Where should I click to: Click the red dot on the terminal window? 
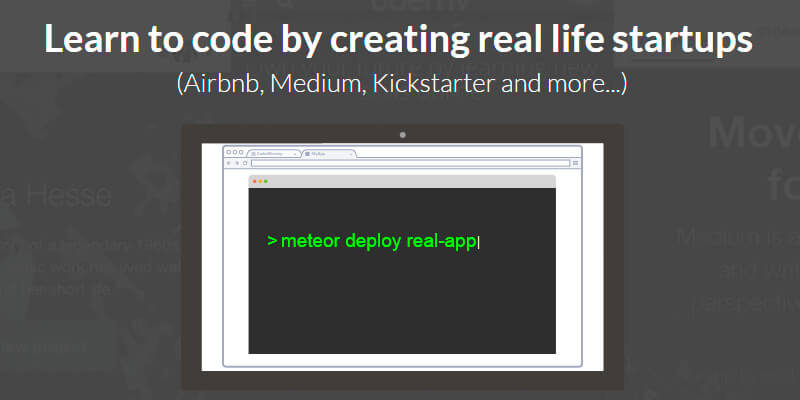tap(254, 181)
